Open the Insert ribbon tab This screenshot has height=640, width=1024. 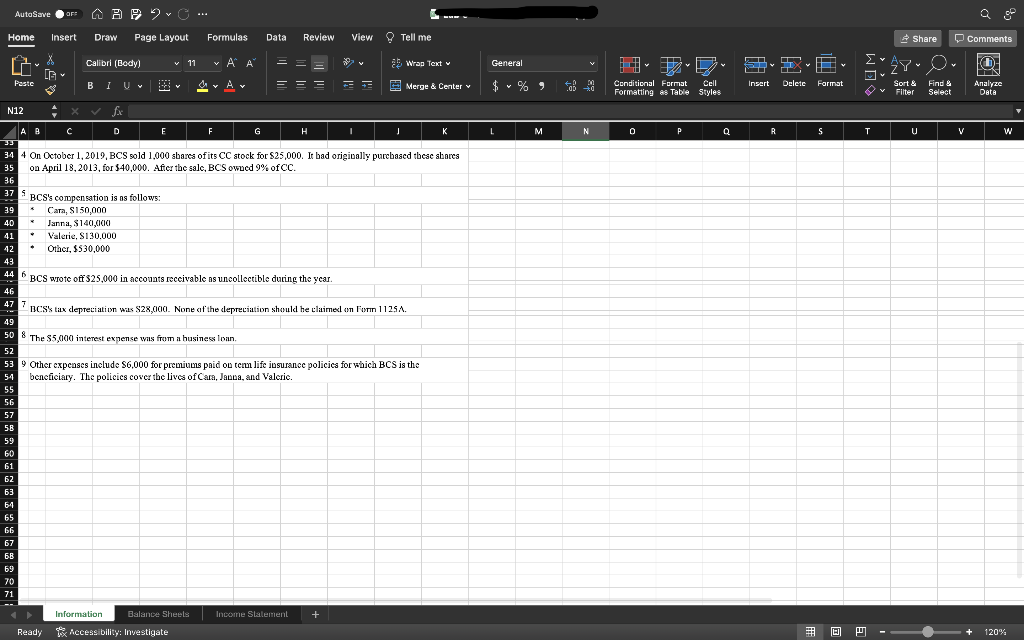point(63,37)
